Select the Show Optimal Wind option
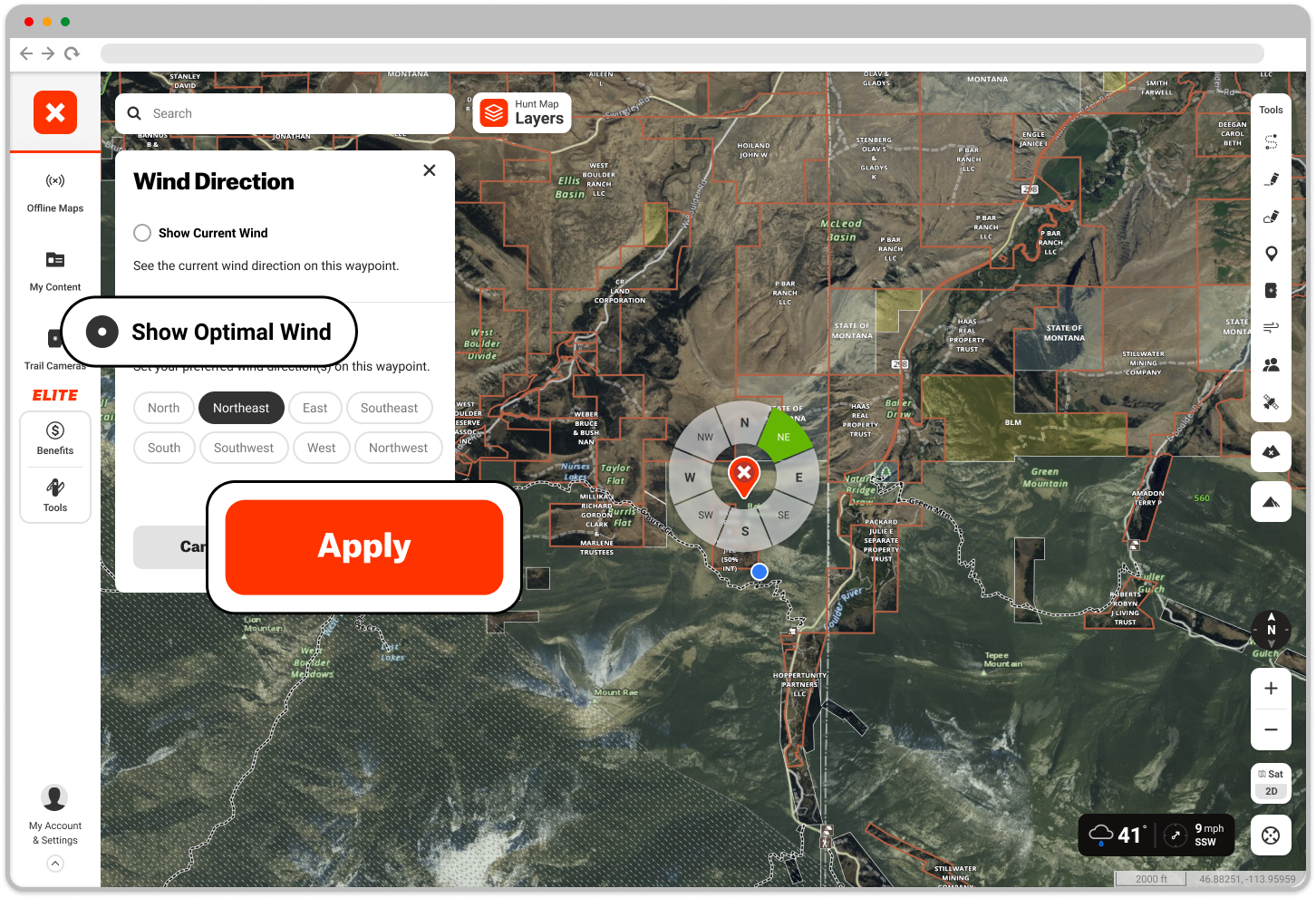1316x898 pixels. (x=102, y=332)
